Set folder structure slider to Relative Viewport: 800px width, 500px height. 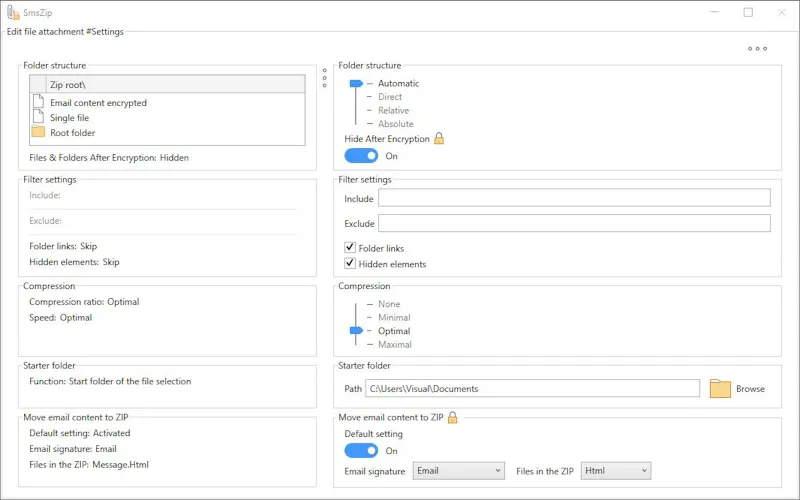coord(393,110)
